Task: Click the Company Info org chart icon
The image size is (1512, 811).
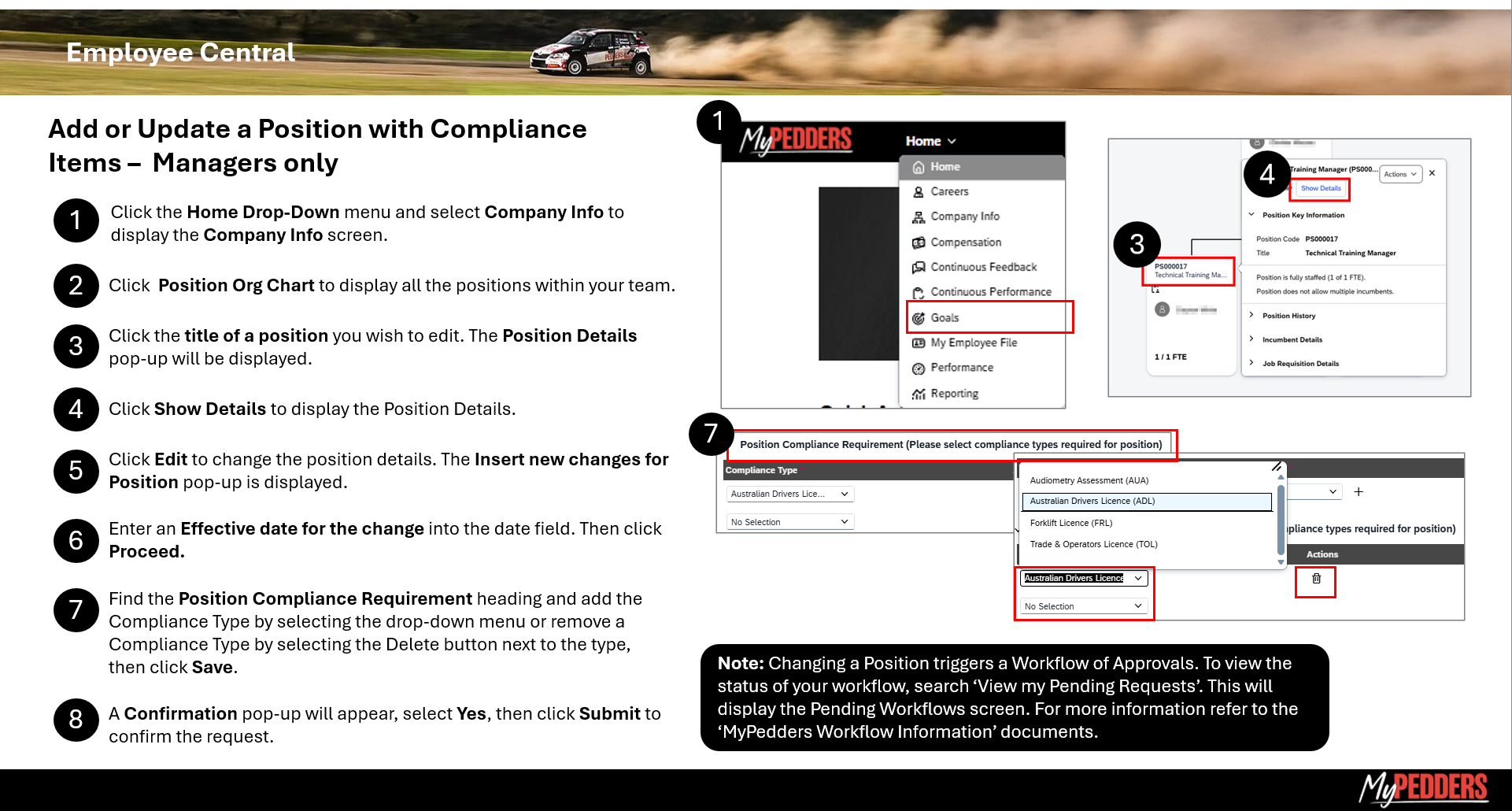Action: click(918, 217)
